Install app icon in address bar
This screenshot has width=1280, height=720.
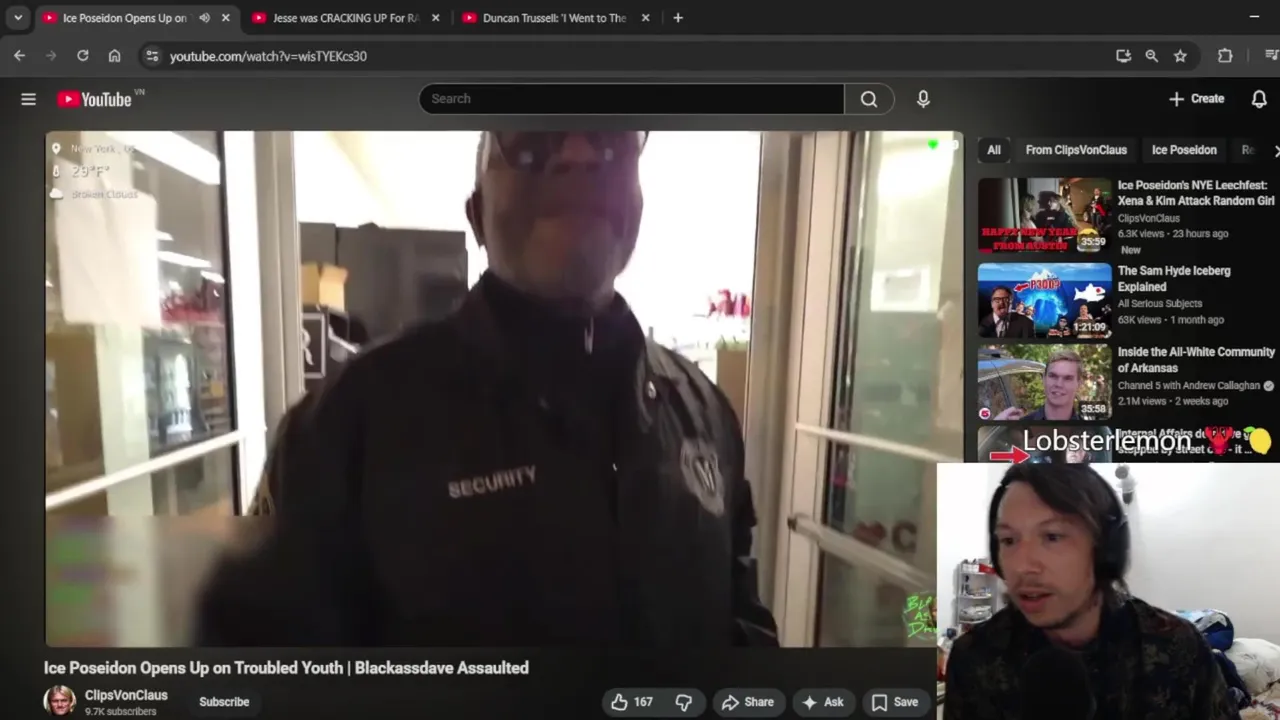pyautogui.click(x=1123, y=56)
